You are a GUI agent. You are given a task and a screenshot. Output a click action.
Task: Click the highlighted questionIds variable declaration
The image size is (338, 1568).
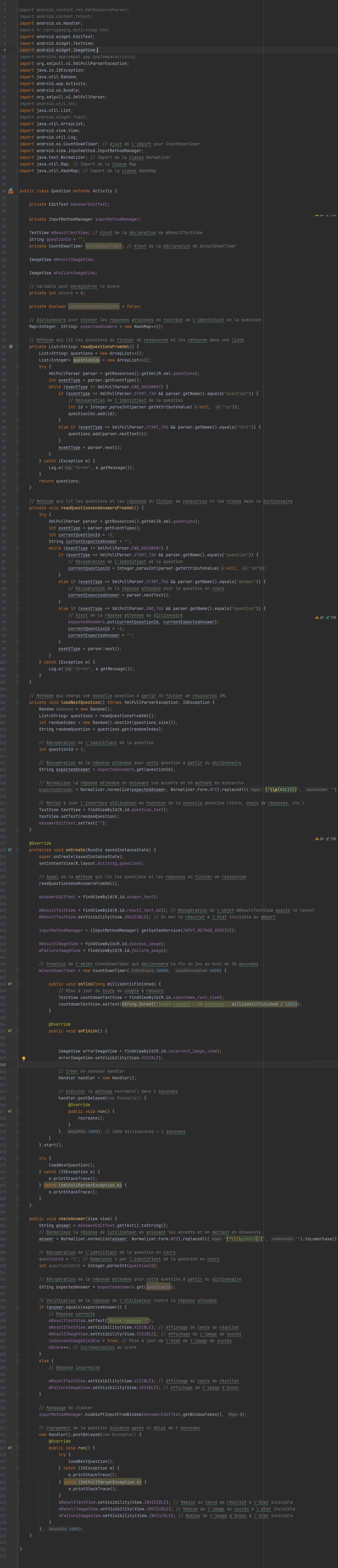coord(87,360)
